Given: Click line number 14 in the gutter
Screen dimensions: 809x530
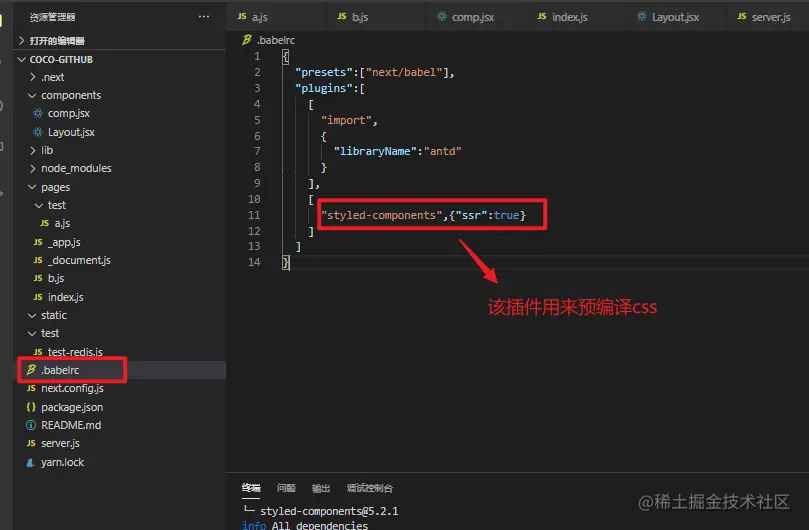Looking at the screenshot, I should (254, 262).
